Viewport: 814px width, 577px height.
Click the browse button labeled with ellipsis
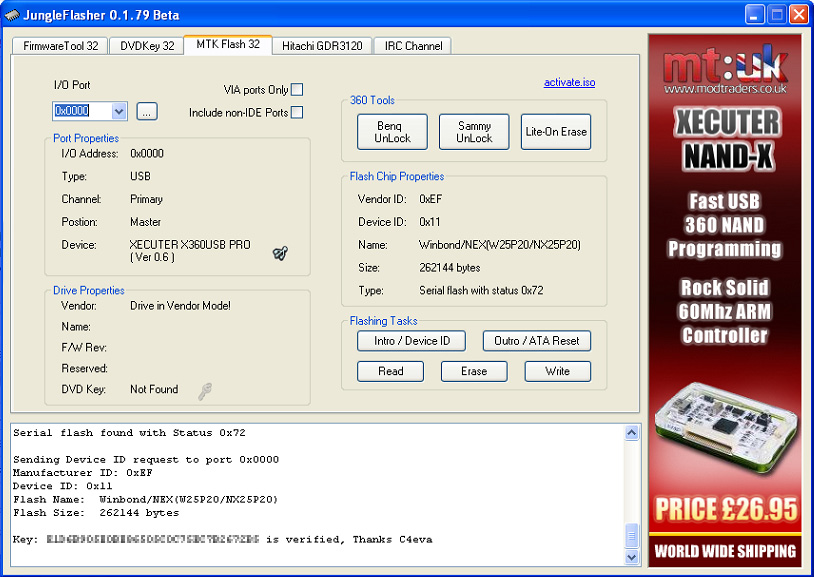tap(147, 111)
